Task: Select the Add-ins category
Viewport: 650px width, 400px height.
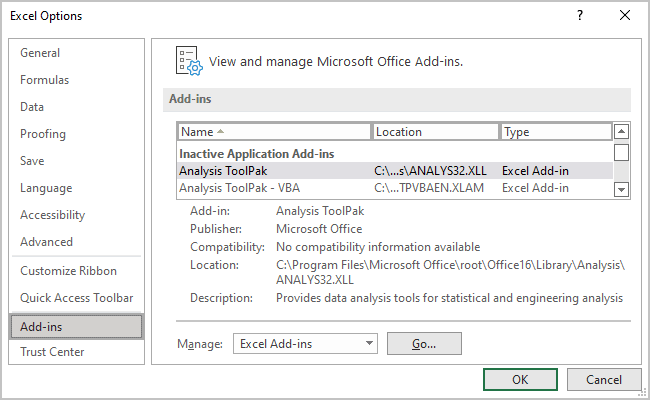Action: point(76,327)
